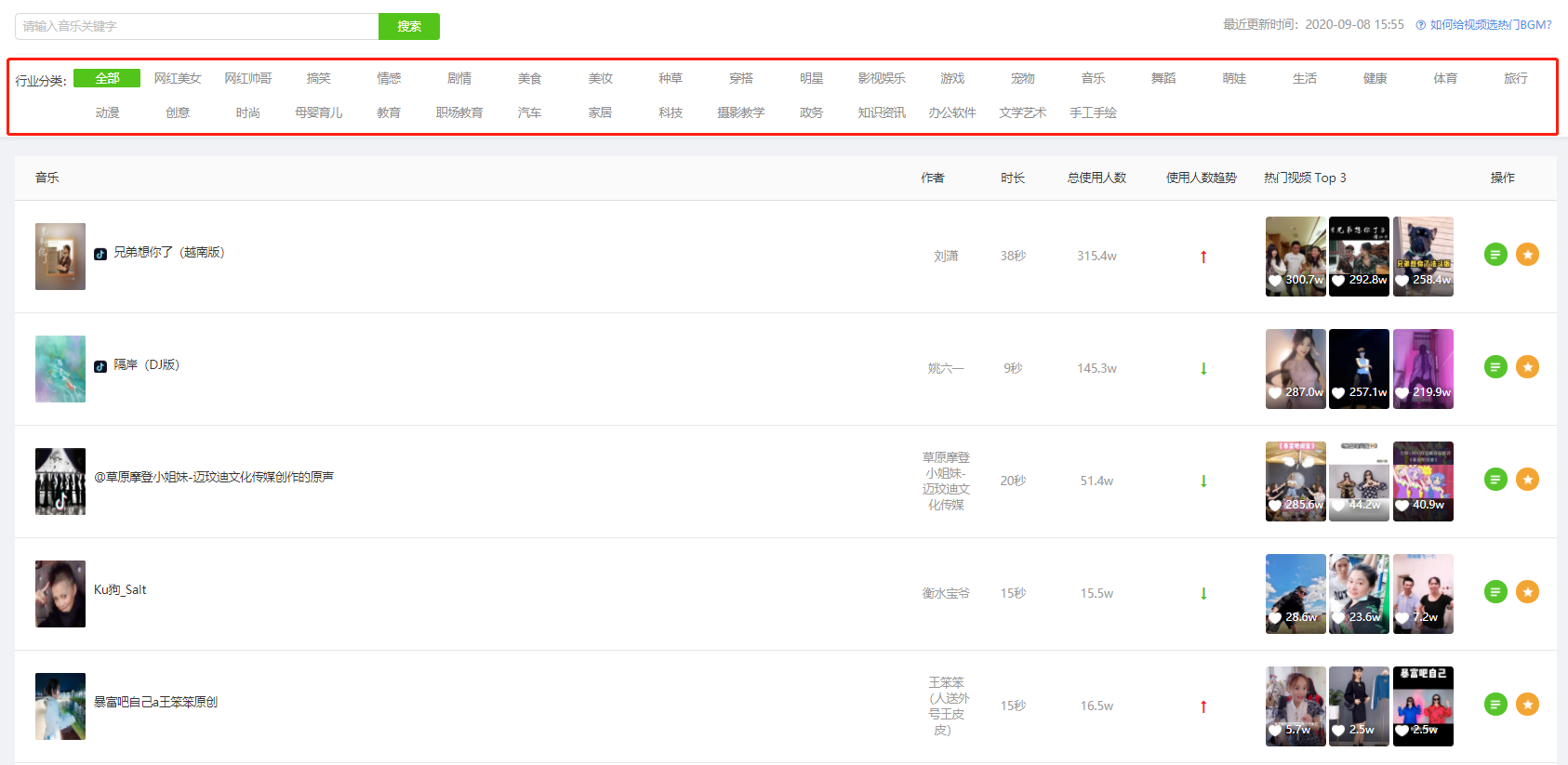This screenshot has height=765, width=1568.
Task: Filter by 美食 category
Action: coord(529,78)
